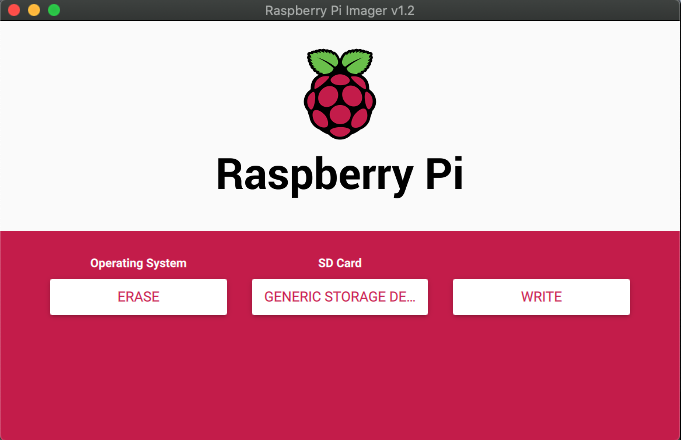Close the window with the red button

pyautogui.click(x=14, y=10)
